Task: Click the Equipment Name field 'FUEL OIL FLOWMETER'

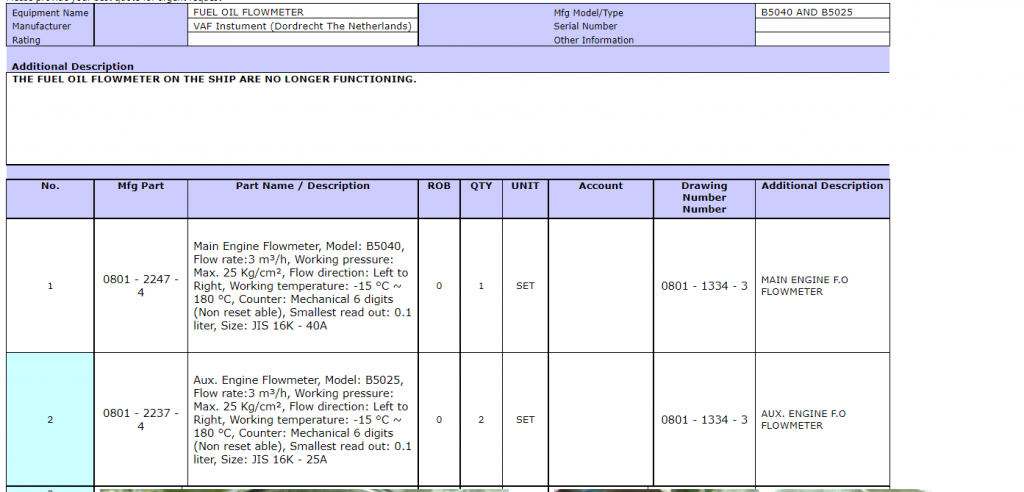Action: click(302, 12)
